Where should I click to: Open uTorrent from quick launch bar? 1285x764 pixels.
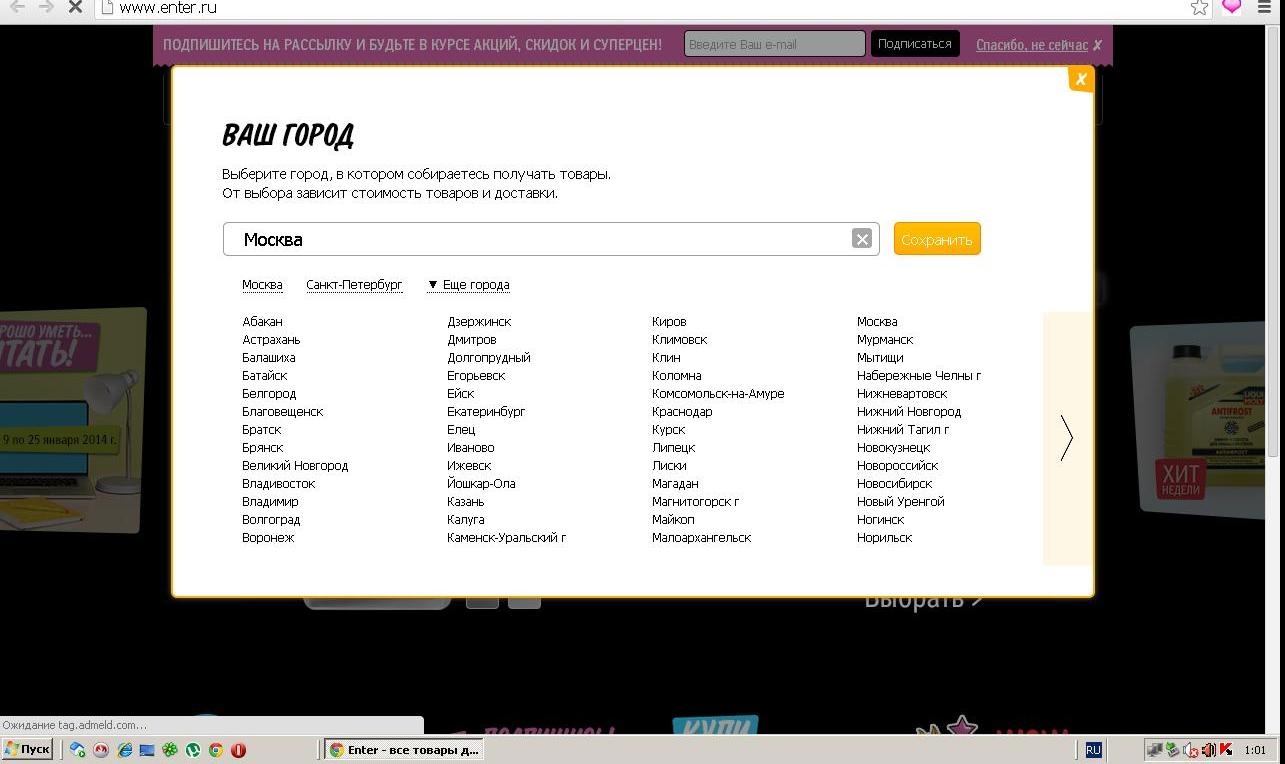tap(193, 750)
